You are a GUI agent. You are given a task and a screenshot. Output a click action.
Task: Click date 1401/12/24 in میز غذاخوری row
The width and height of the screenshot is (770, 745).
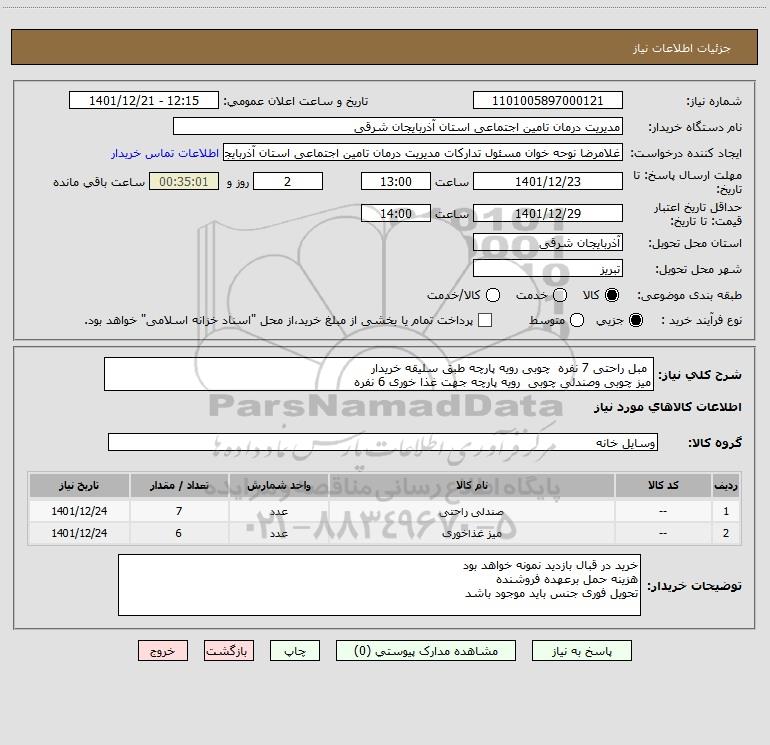(x=79, y=533)
